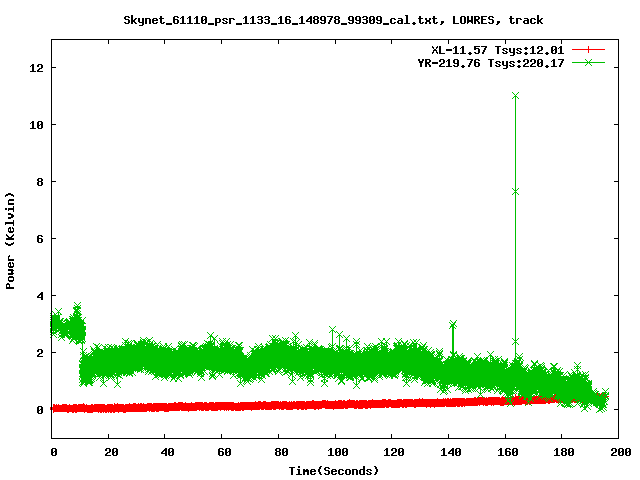This screenshot has width=640, height=480.
Task: Click the x-axis tick label 100
Action: pos(336,453)
